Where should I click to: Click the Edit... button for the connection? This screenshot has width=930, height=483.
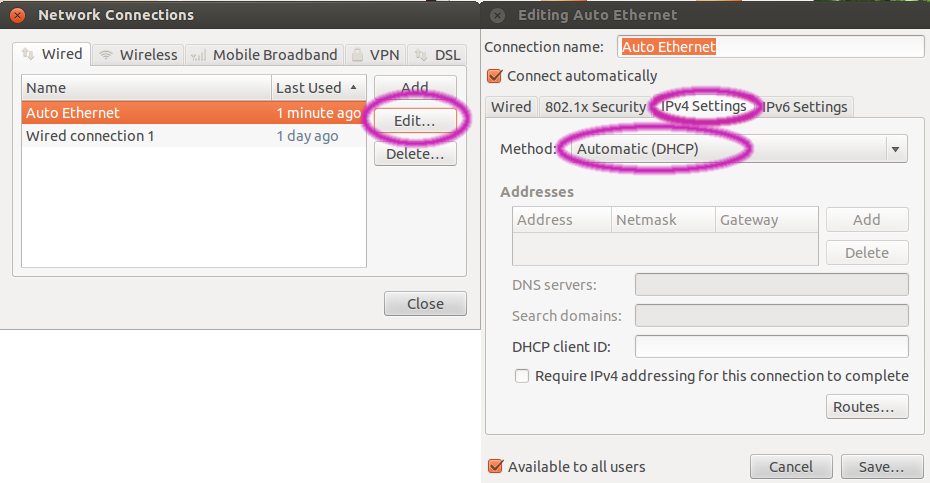(x=414, y=121)
